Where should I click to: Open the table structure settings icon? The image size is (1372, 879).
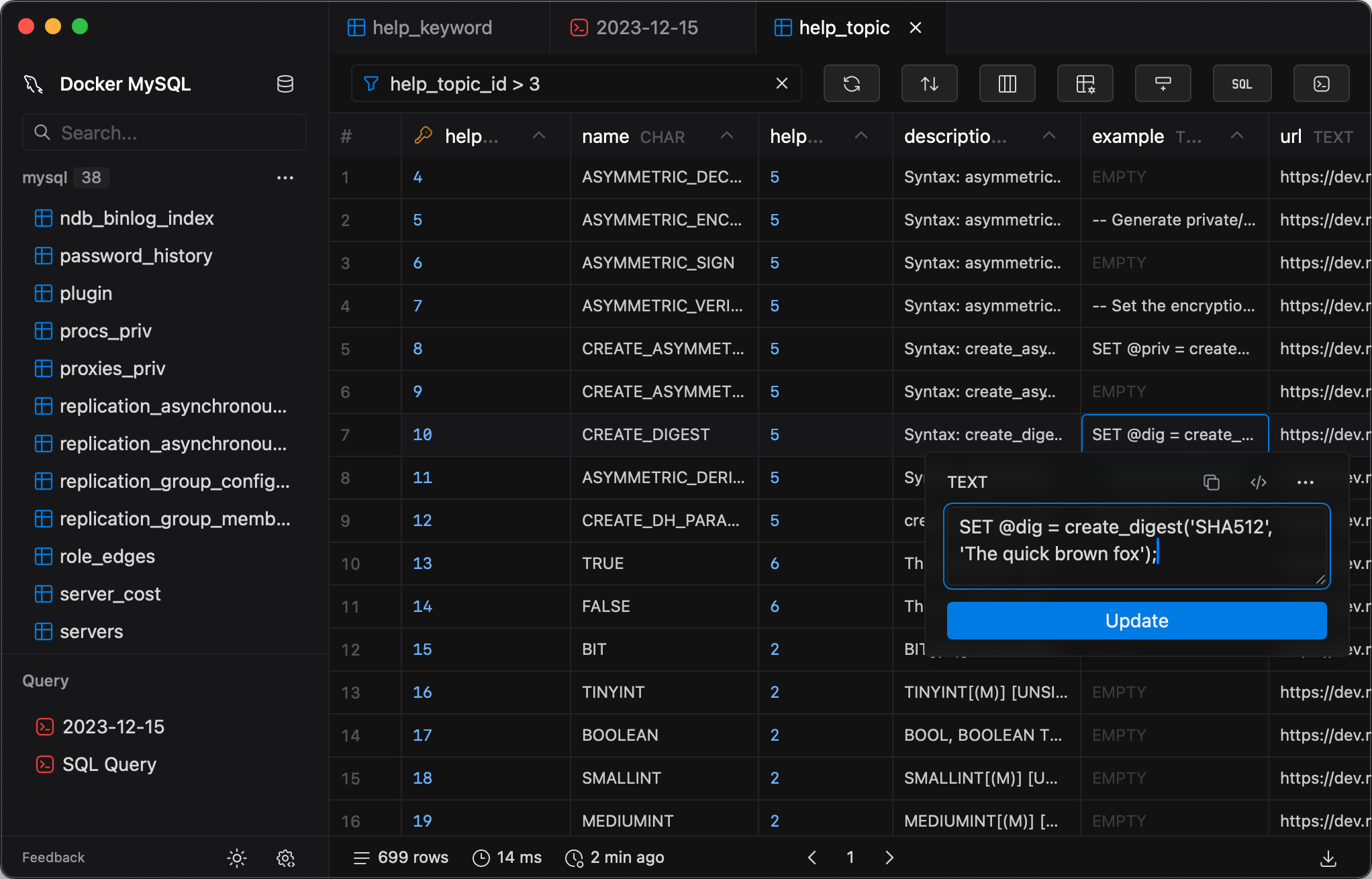[1085, 84]
